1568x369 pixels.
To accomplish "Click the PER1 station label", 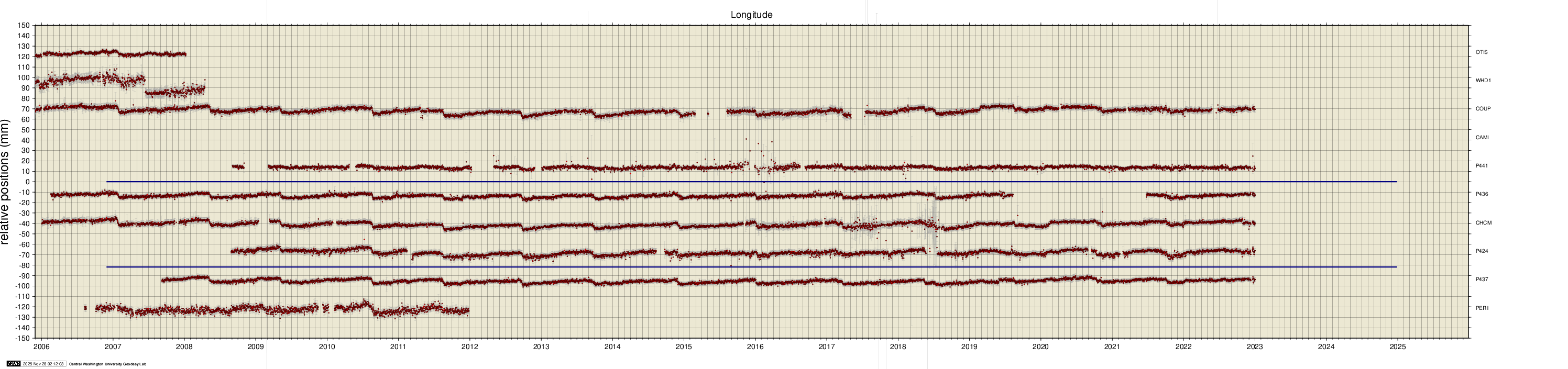I will [1482, 308].
